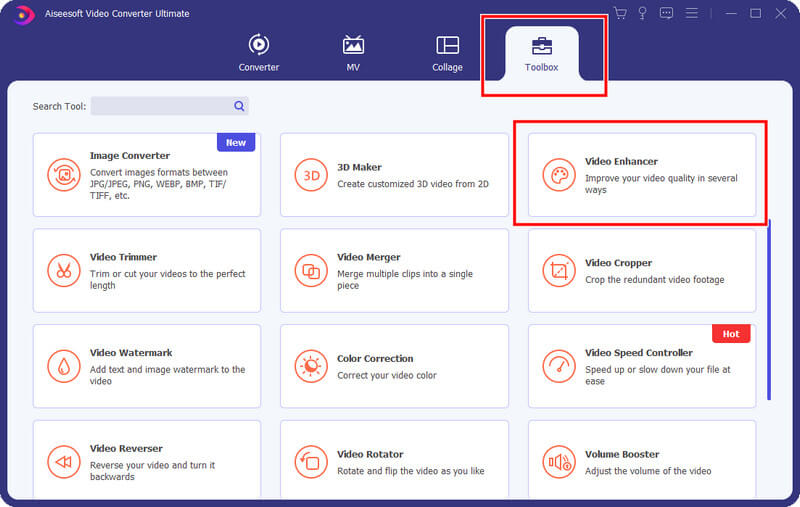Image resolution: width=800 pixels, height=507 pixels.
Task: Open the Color Correction tool
Action: pyautogui.click(x=394, y=366)
